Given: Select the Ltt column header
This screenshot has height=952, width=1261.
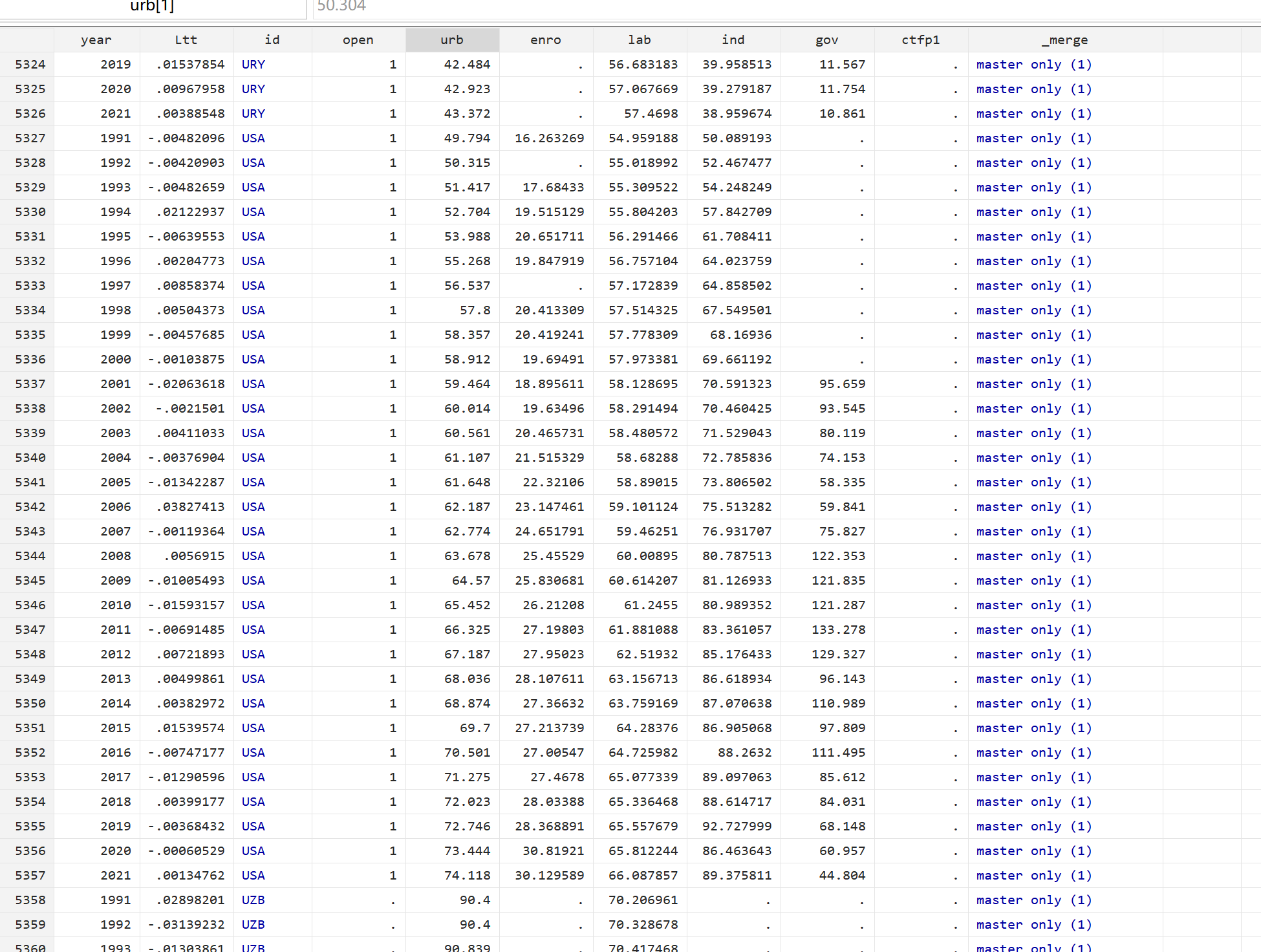Looking at the screenshot, I should point(186,40).
